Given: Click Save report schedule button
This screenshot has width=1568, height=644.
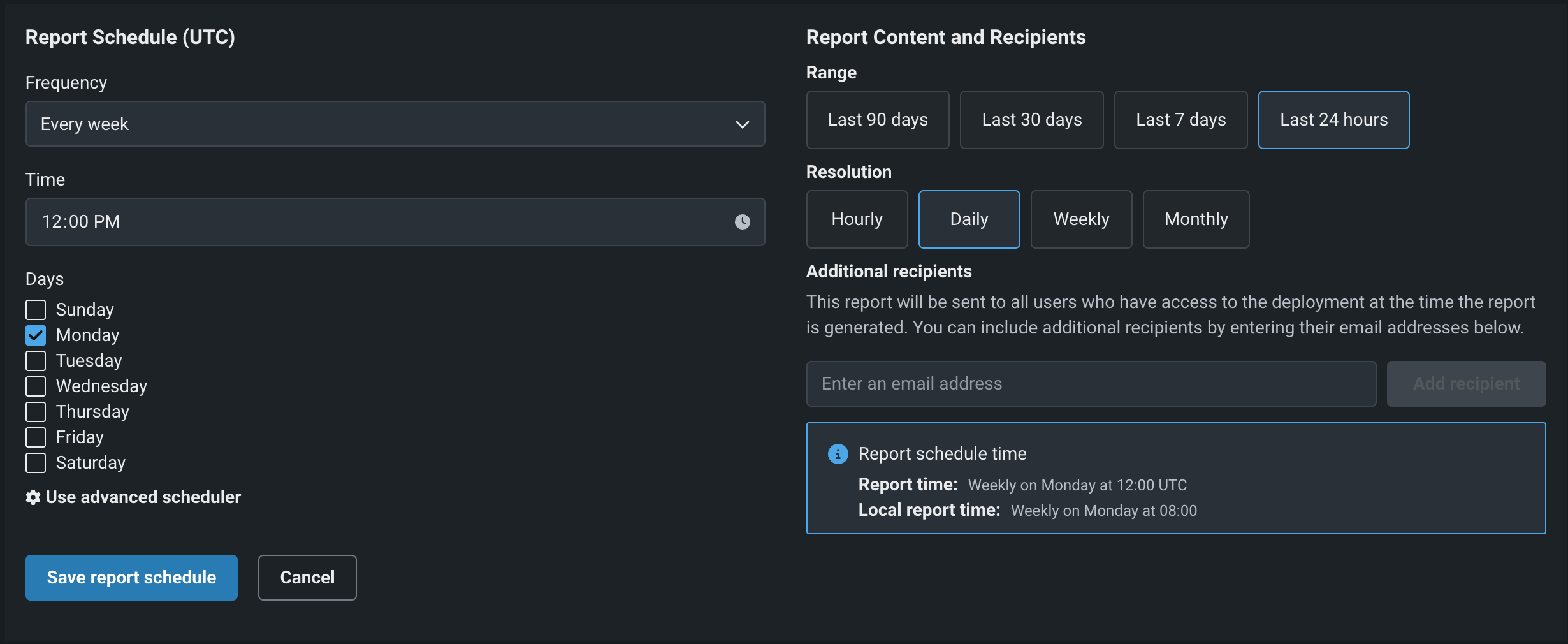Looking at the screenshot, I should (131, 578).
